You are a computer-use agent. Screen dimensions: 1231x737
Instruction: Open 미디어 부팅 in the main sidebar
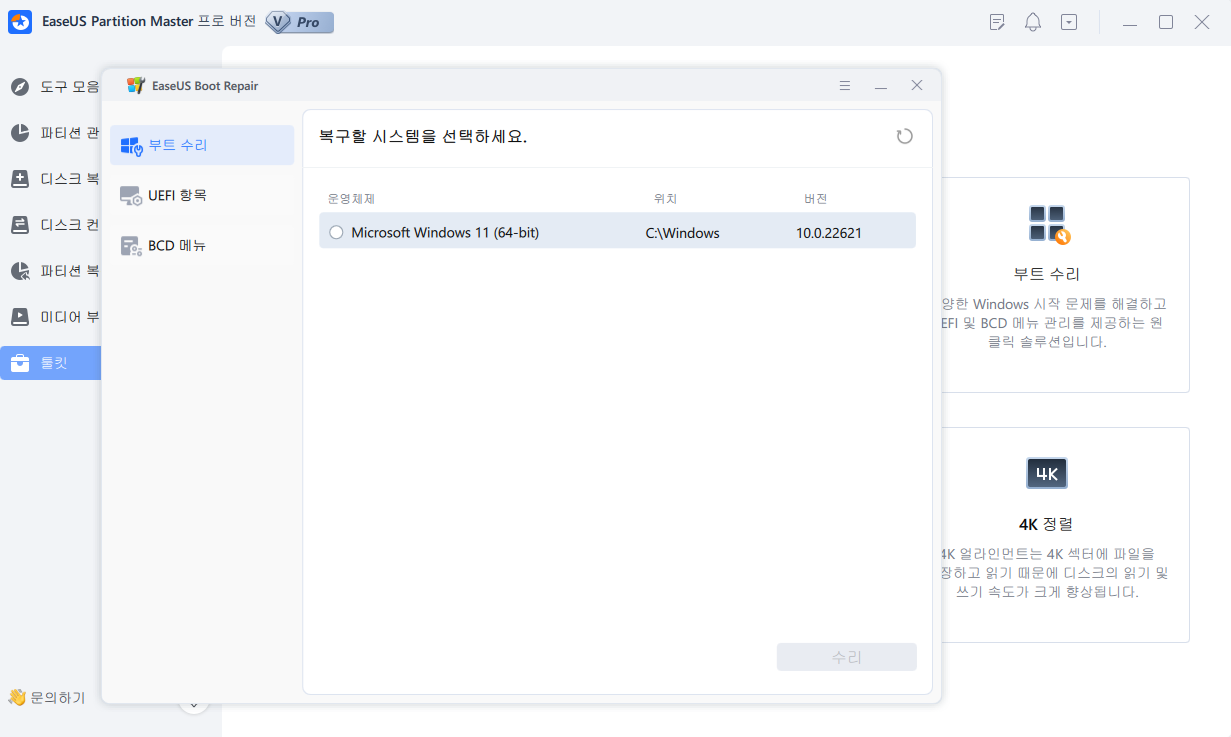coord(51,317)
